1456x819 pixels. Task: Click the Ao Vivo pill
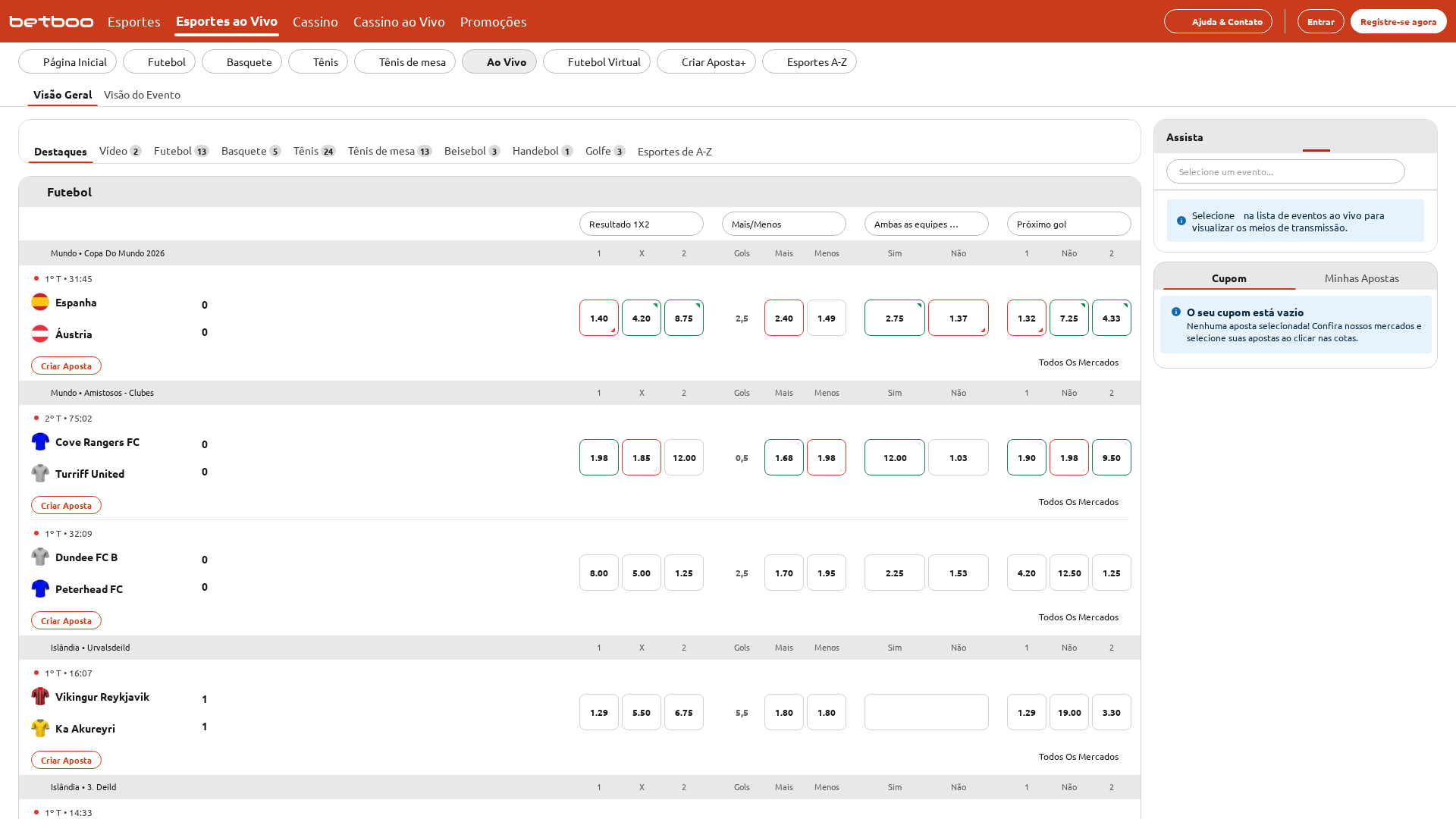pyautogui.click(x=499, y=61)
